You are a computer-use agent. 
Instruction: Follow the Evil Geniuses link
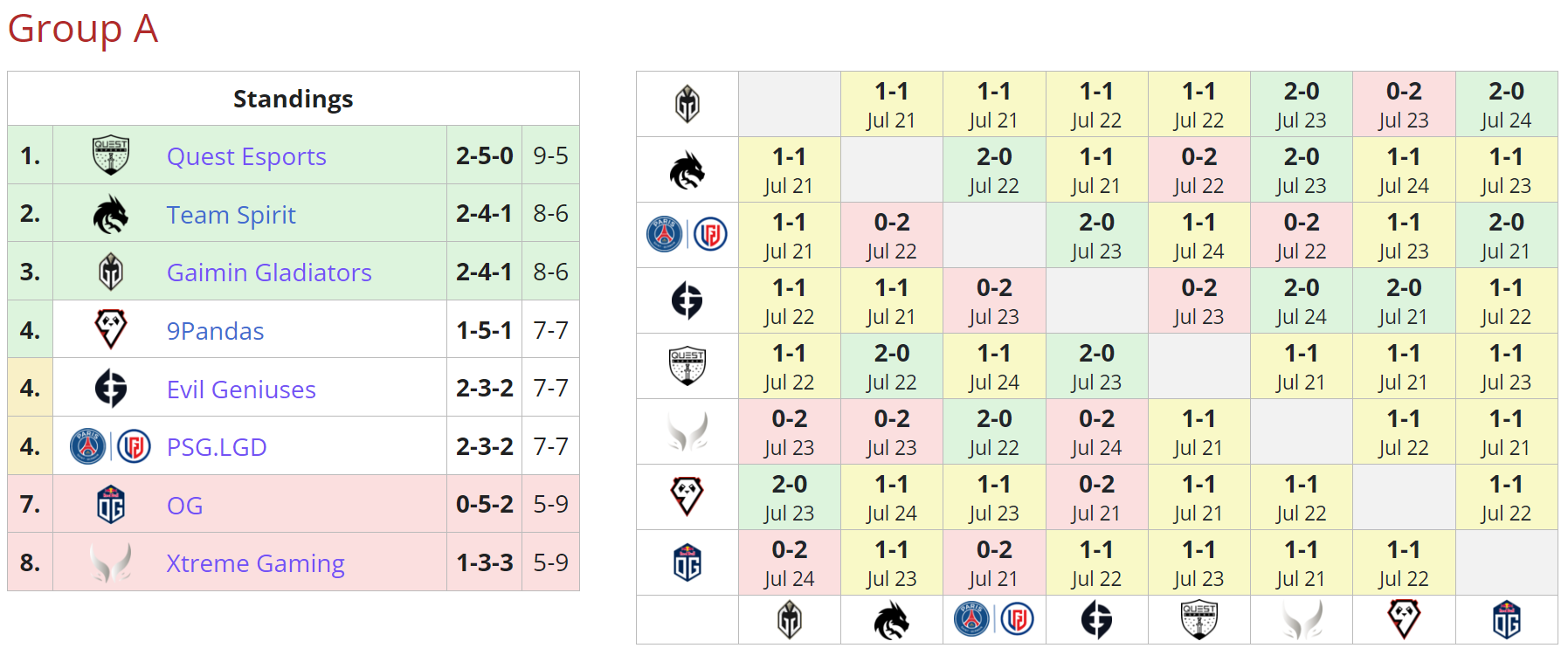[x=241, y=390]
